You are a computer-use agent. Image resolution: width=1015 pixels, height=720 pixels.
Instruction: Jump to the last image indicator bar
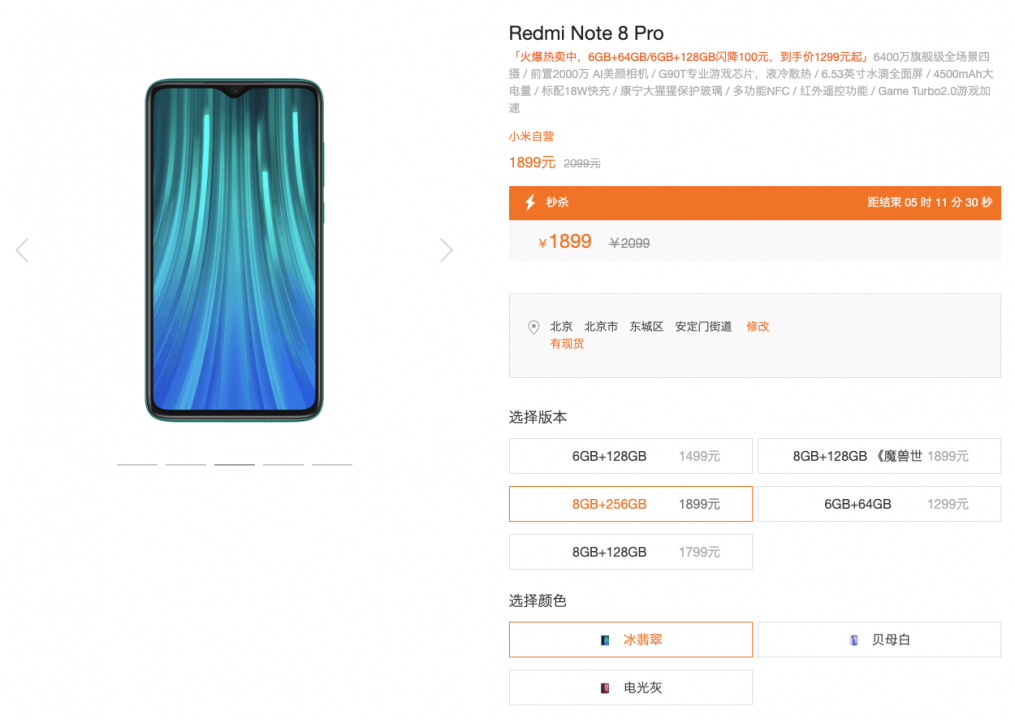[x=332, y=464]
